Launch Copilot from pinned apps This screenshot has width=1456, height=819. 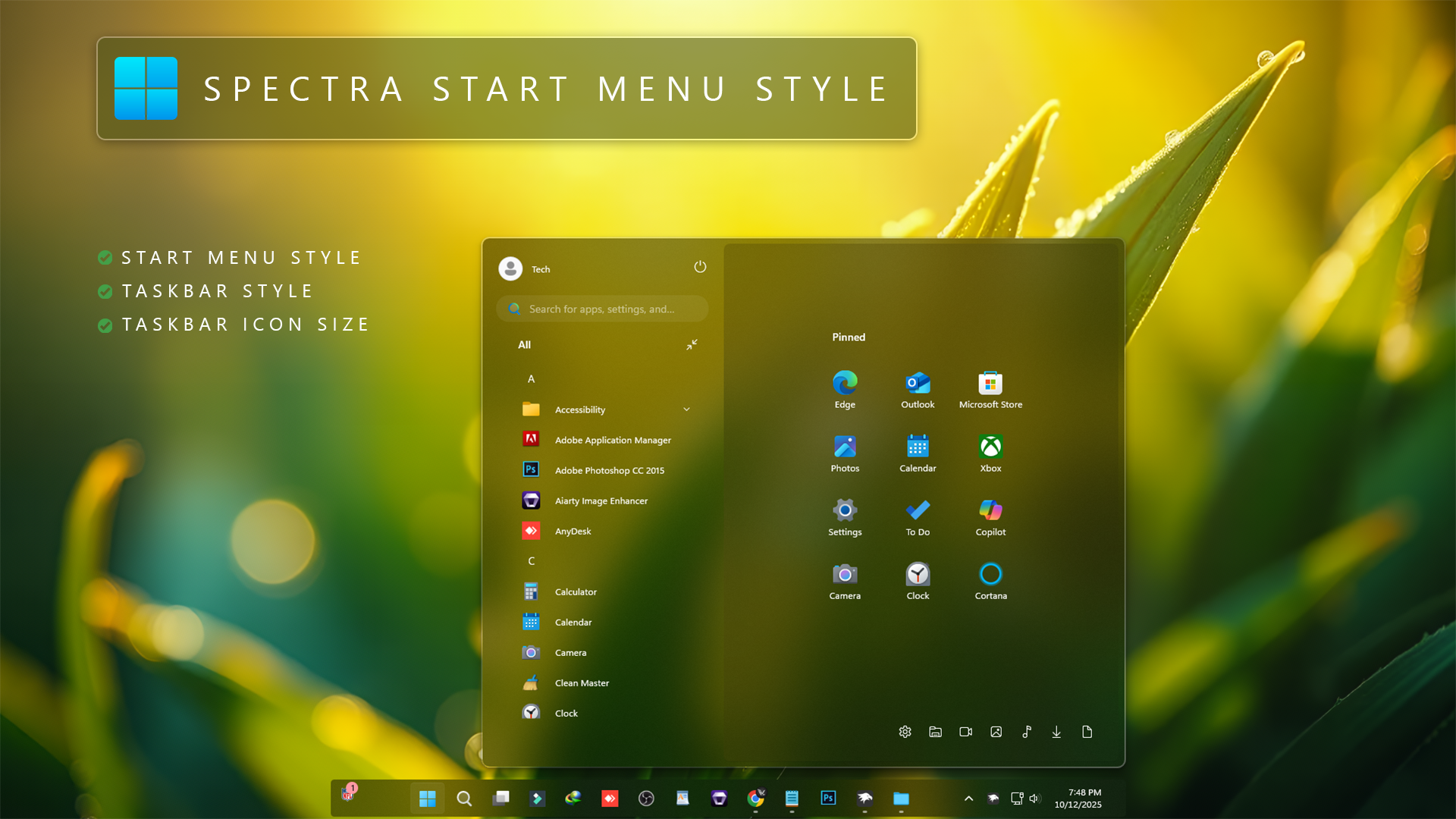click(990, 511)
